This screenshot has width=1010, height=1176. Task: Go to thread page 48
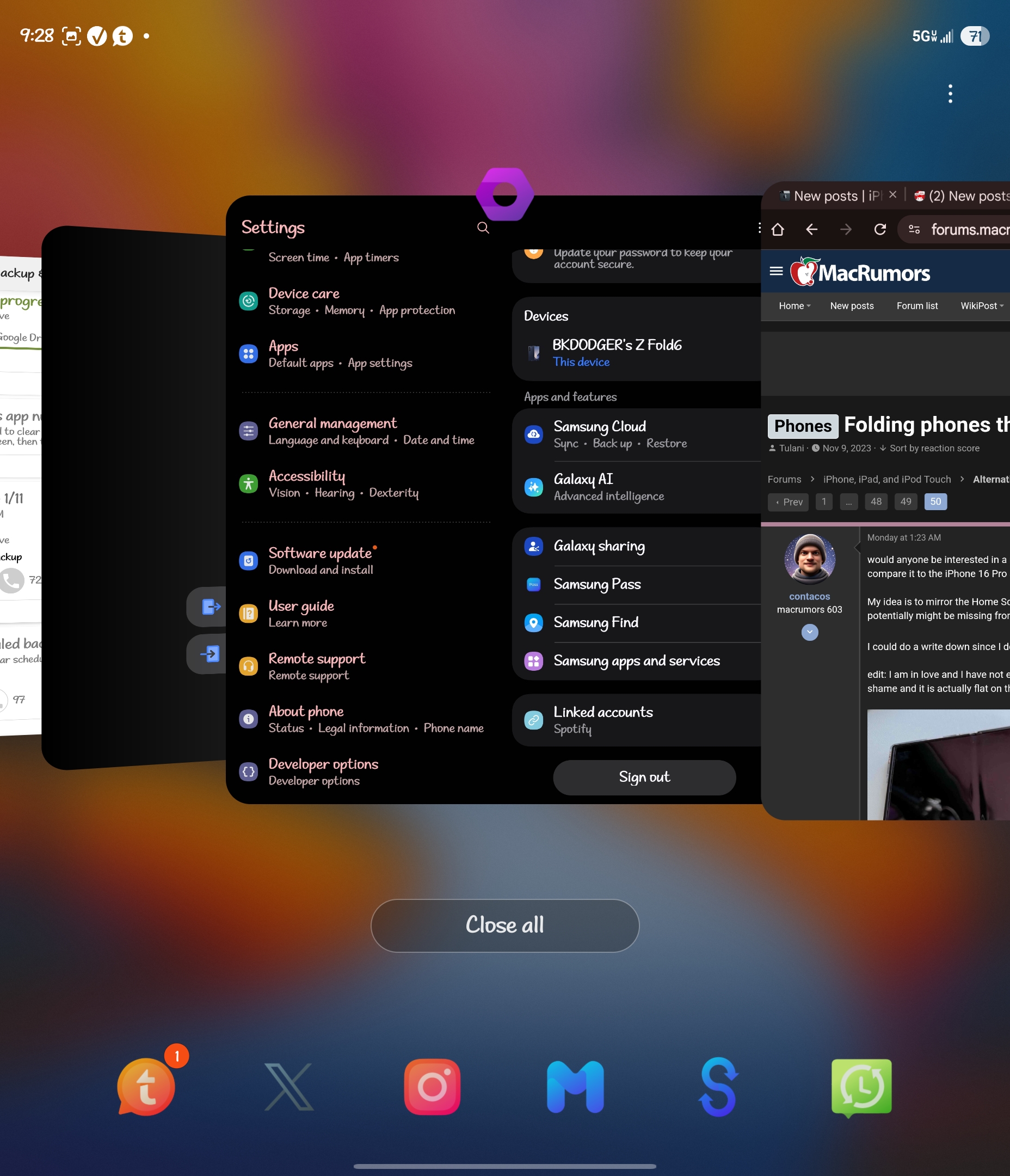pos(876,502)
